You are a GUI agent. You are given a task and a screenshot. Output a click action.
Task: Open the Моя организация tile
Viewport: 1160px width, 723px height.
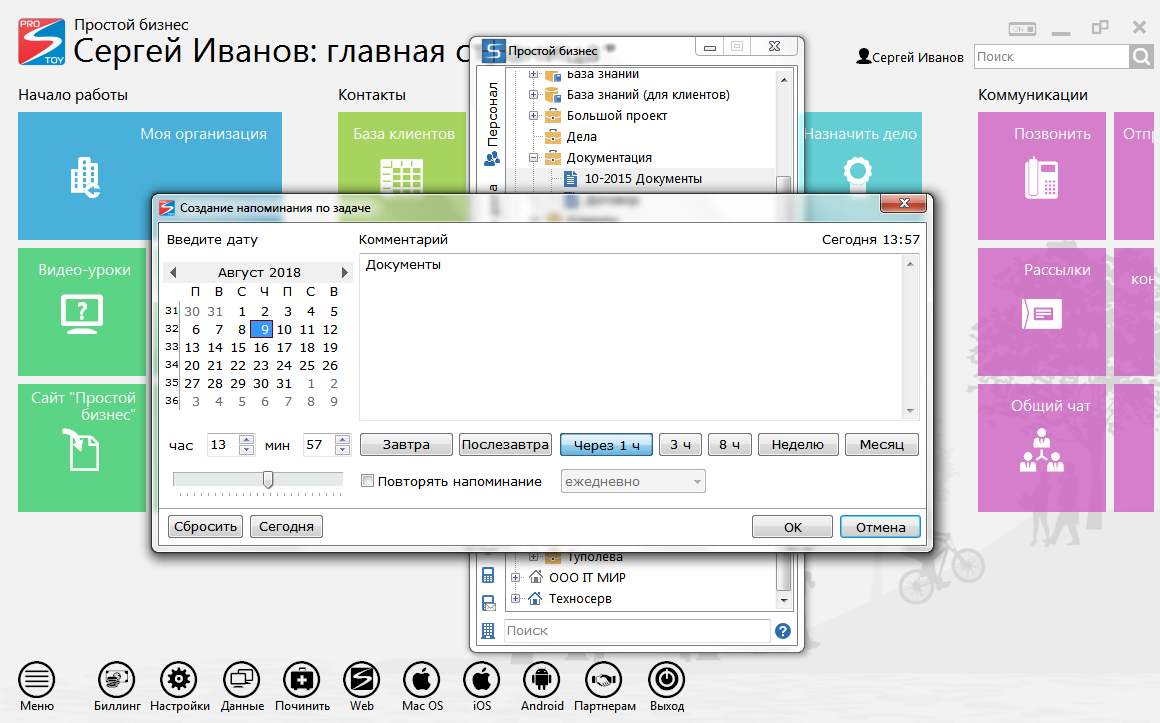pos(149,175)
